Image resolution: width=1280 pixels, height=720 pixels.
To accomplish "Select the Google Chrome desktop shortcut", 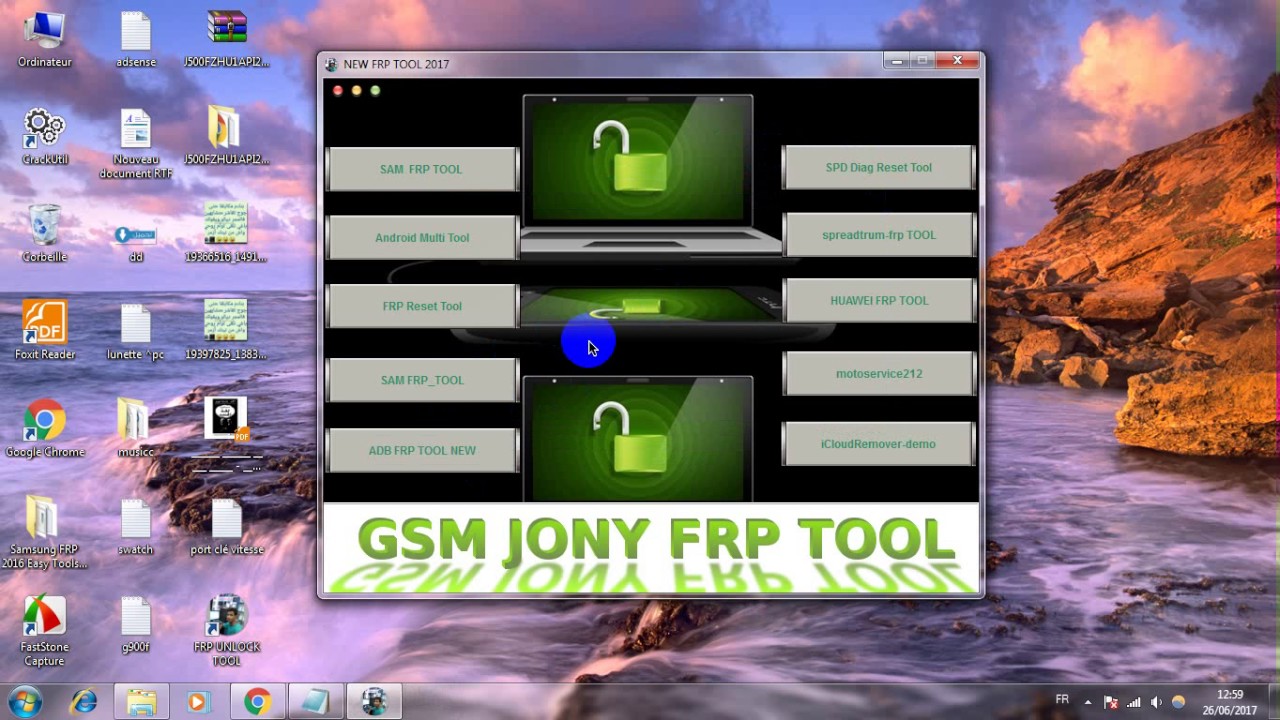I will click(45, 428).
